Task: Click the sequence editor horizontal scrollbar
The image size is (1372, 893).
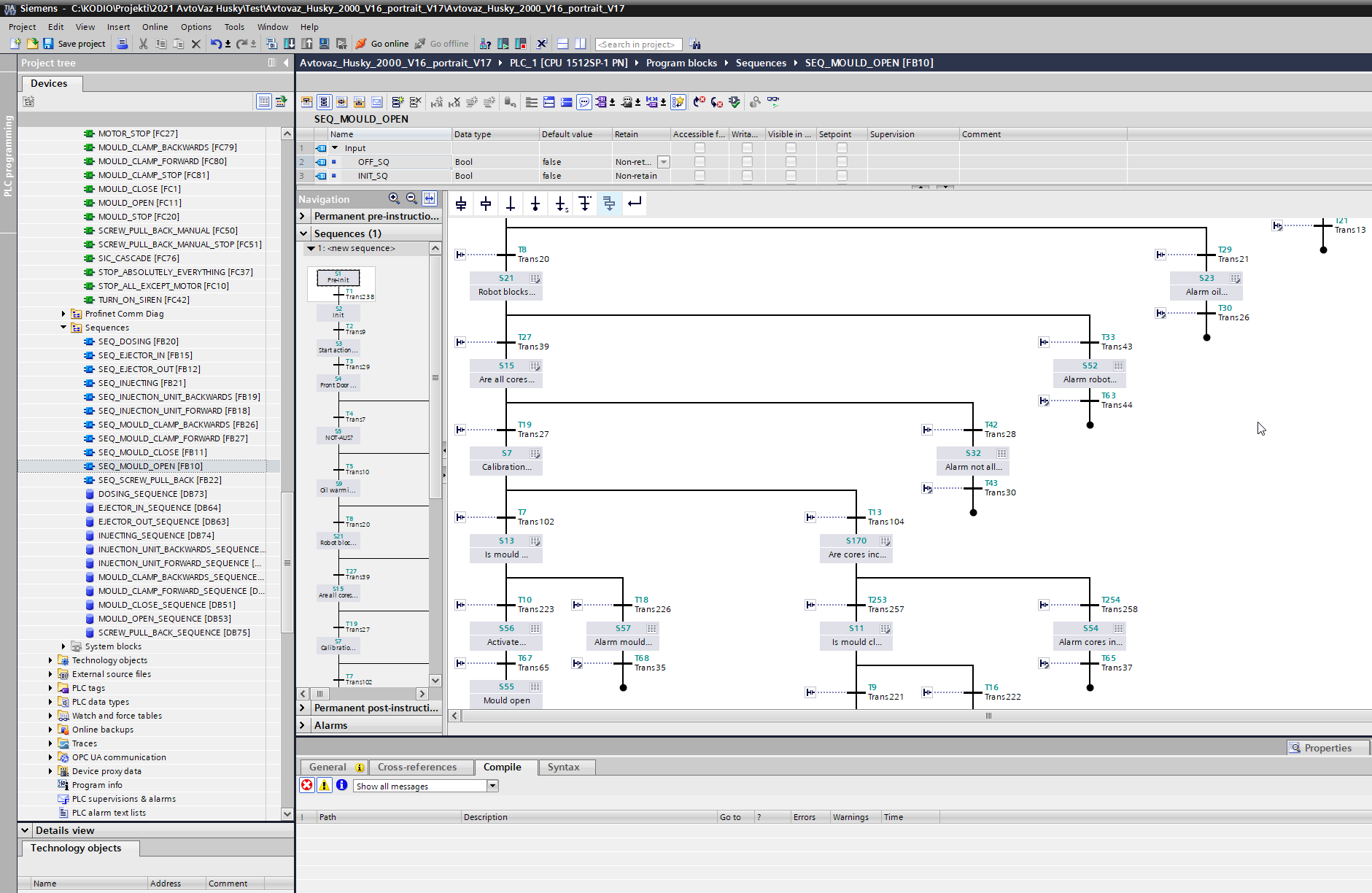Action: click(988, 716)
